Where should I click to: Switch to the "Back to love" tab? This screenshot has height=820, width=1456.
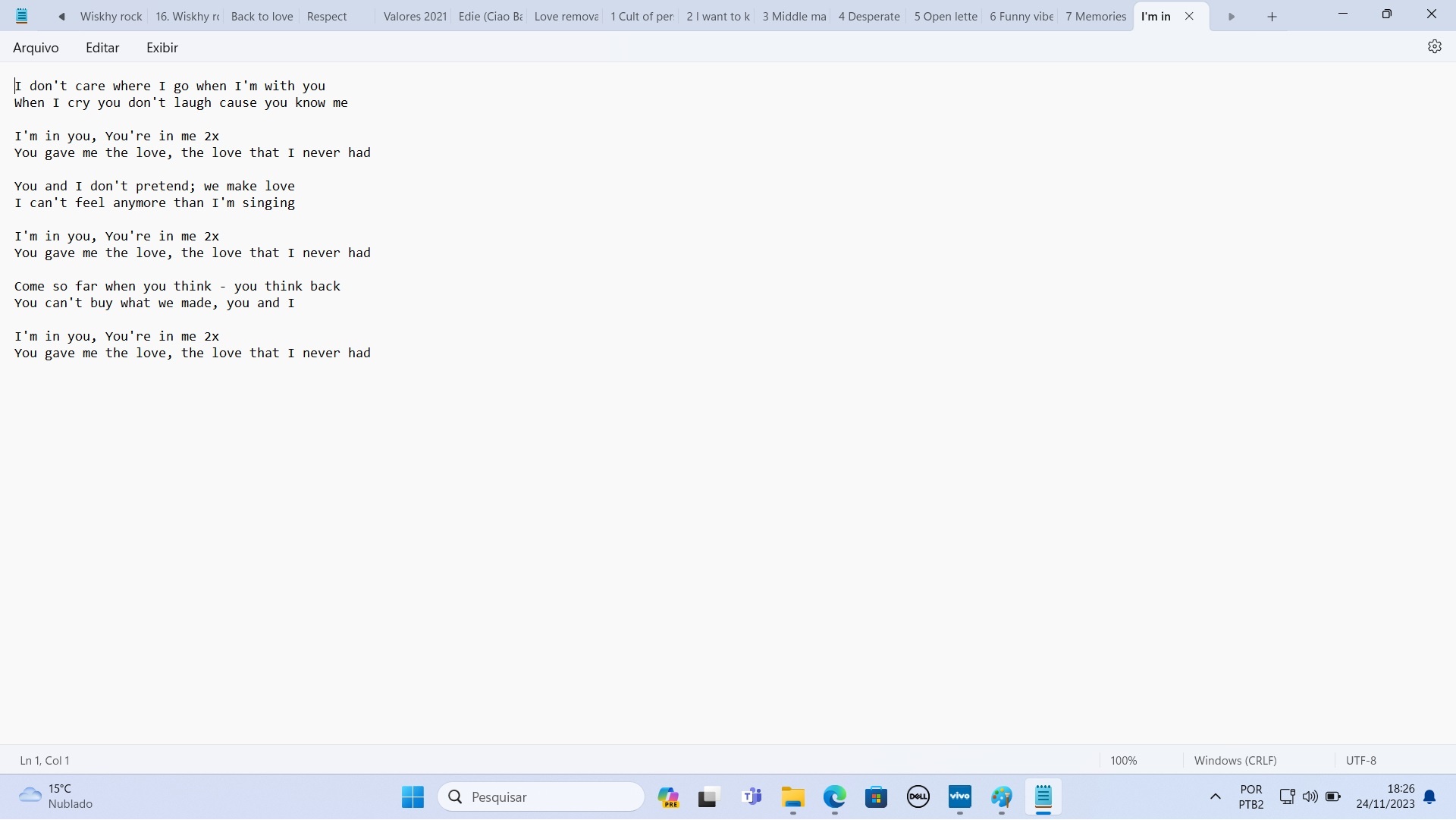pos(262,17)
